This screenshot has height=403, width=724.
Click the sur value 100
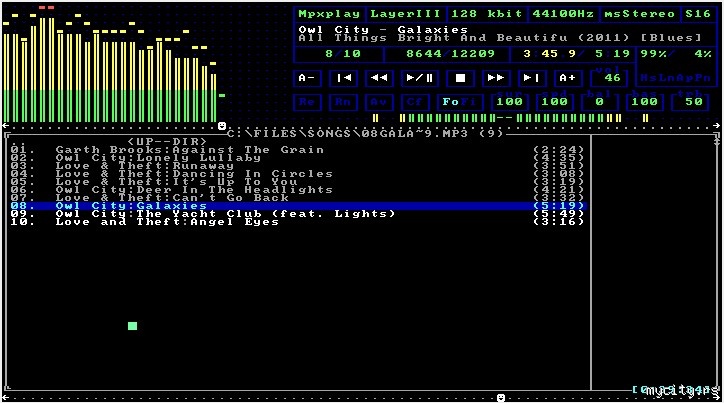(510, 102)
